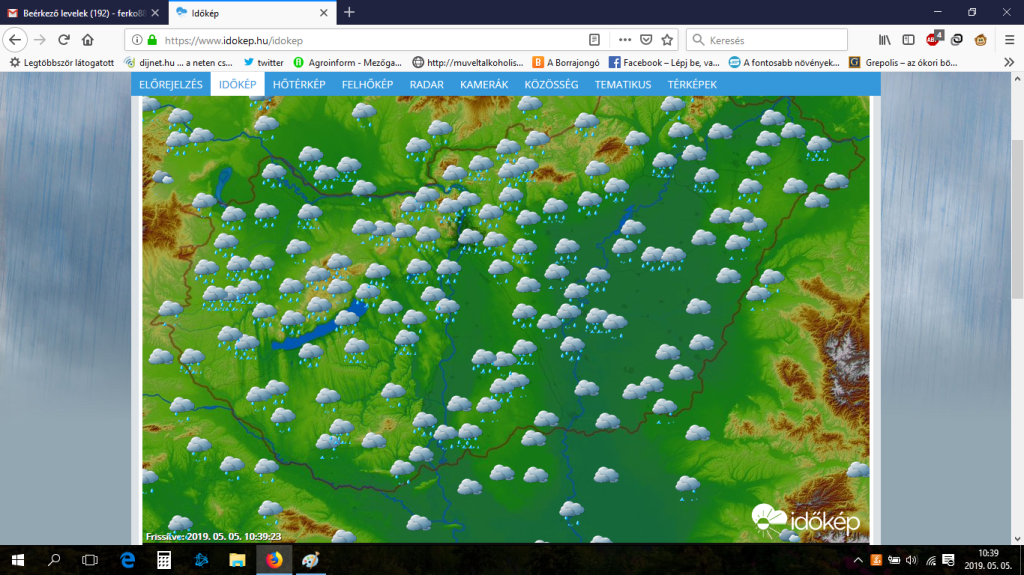The image size is (1024, 575).
Task: Open Calculator from the taskbar
Action: coord(164,560)
